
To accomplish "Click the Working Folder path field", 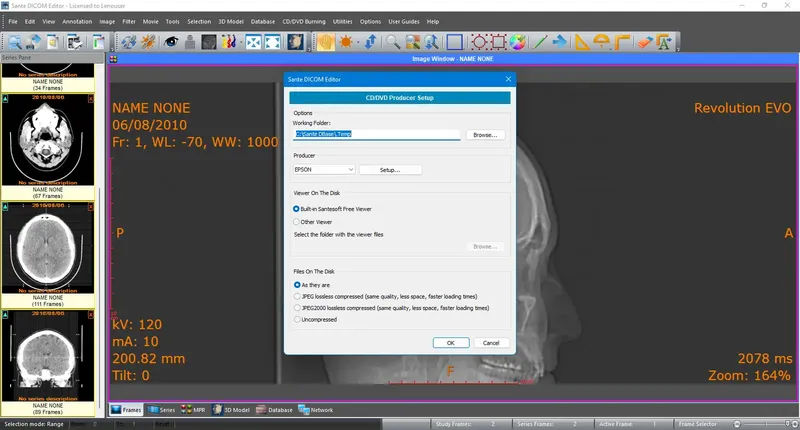I will 377,134.
